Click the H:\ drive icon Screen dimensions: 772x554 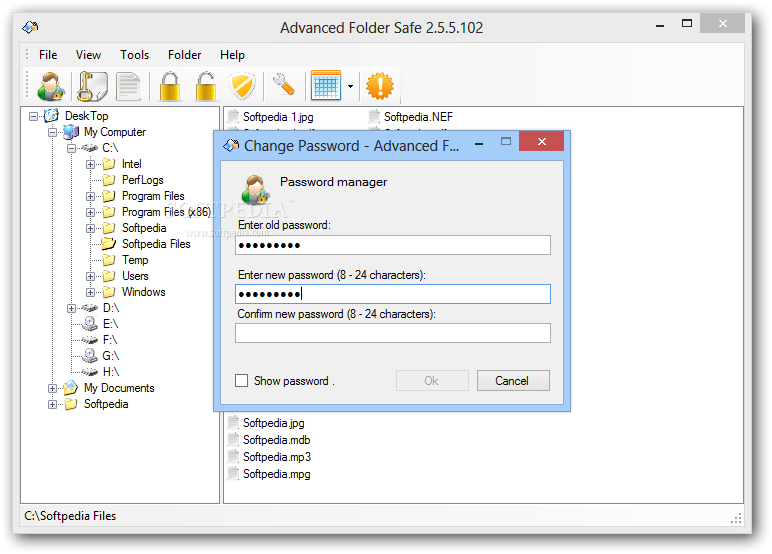(90, 372)
